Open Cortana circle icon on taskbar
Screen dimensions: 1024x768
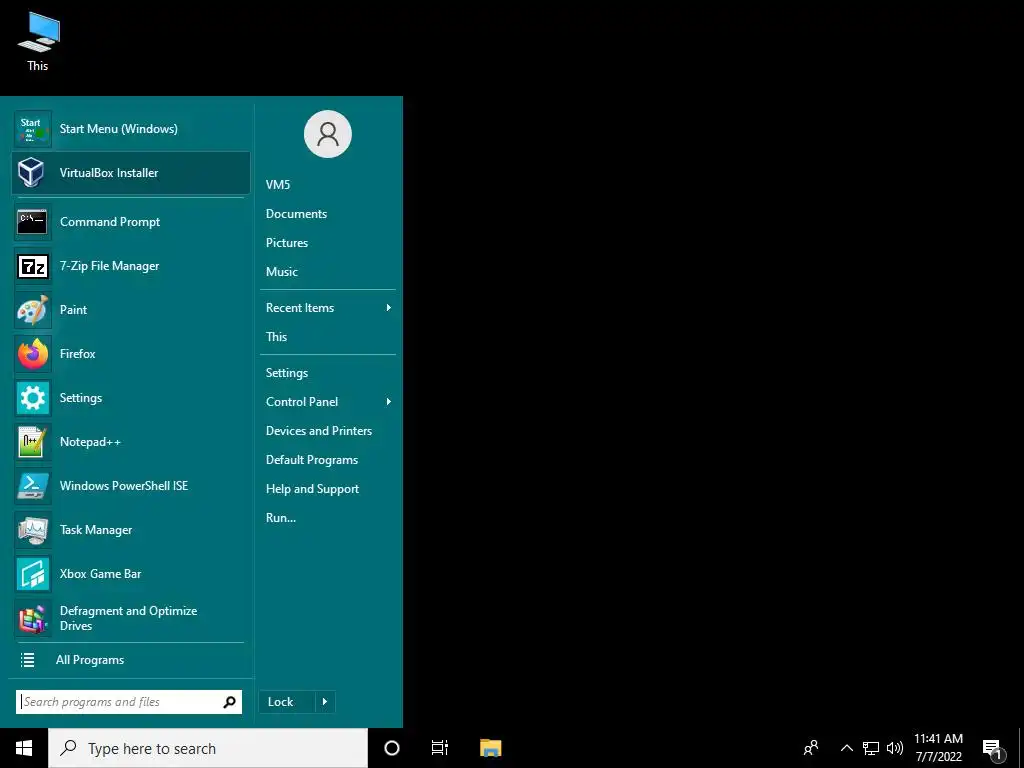(391, 748)
